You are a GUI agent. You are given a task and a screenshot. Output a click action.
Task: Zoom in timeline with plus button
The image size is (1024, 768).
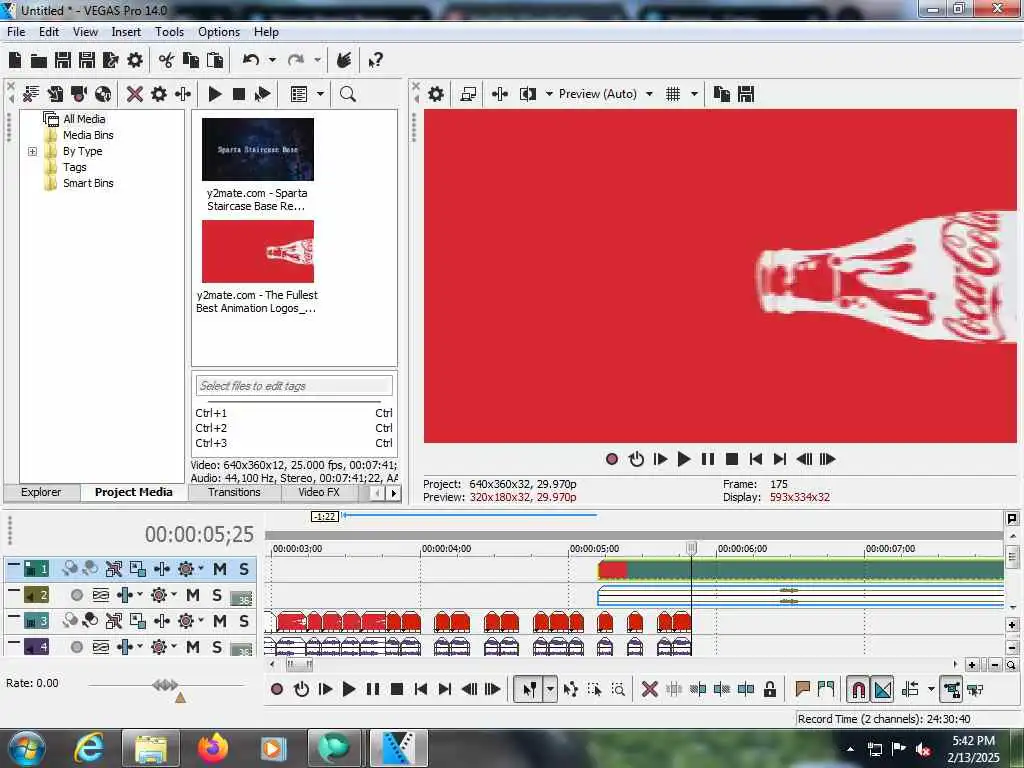(972, 665)
